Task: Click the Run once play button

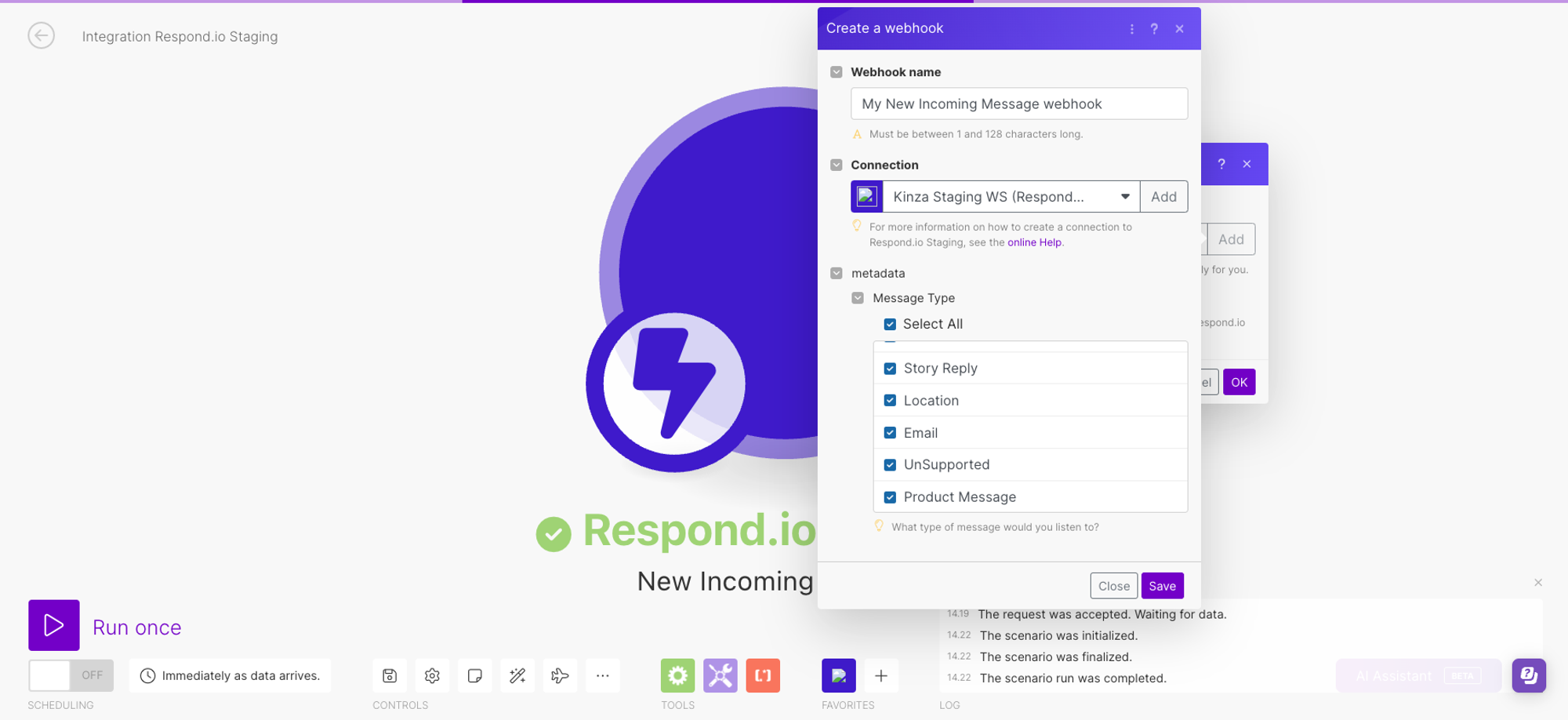Action: click(x=54, y=625)
